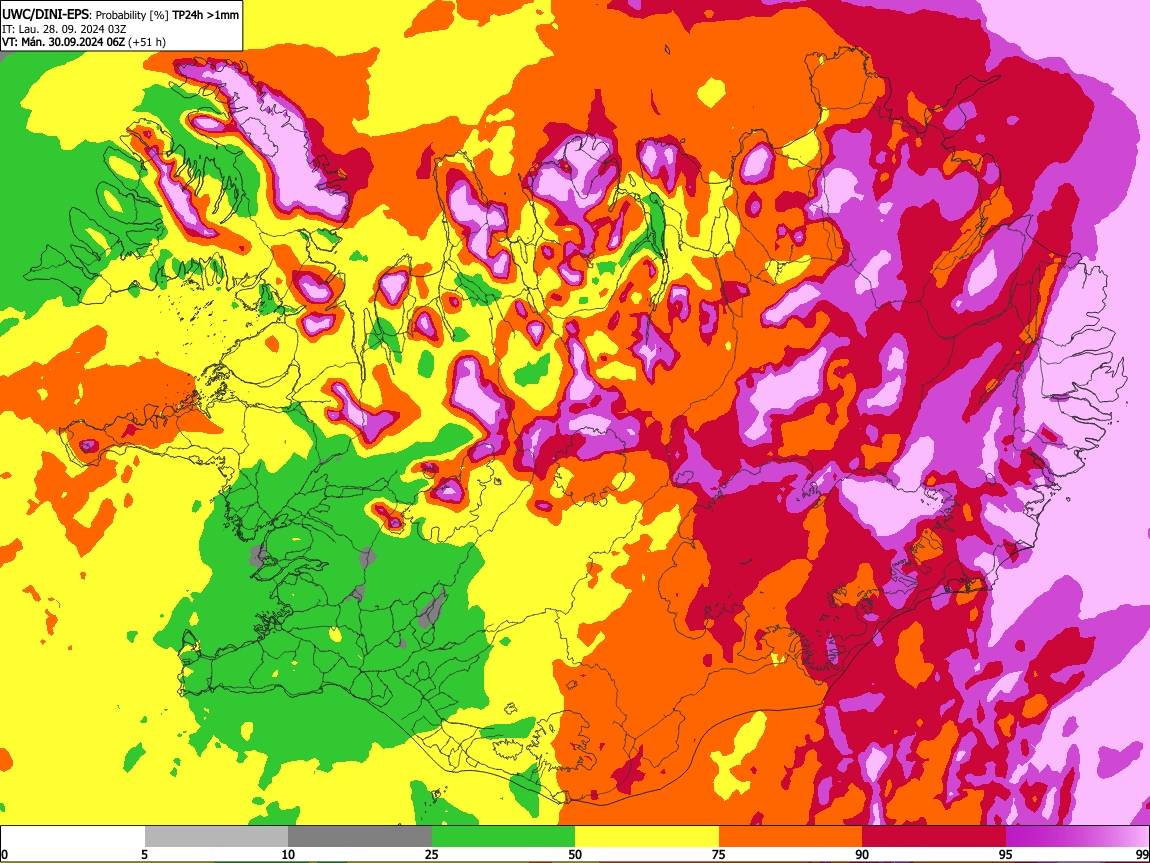Click the valid time line 'VT: Mán. 30.09.2024 06Z'
The image size is (1150, 863).
click(63, 42)
